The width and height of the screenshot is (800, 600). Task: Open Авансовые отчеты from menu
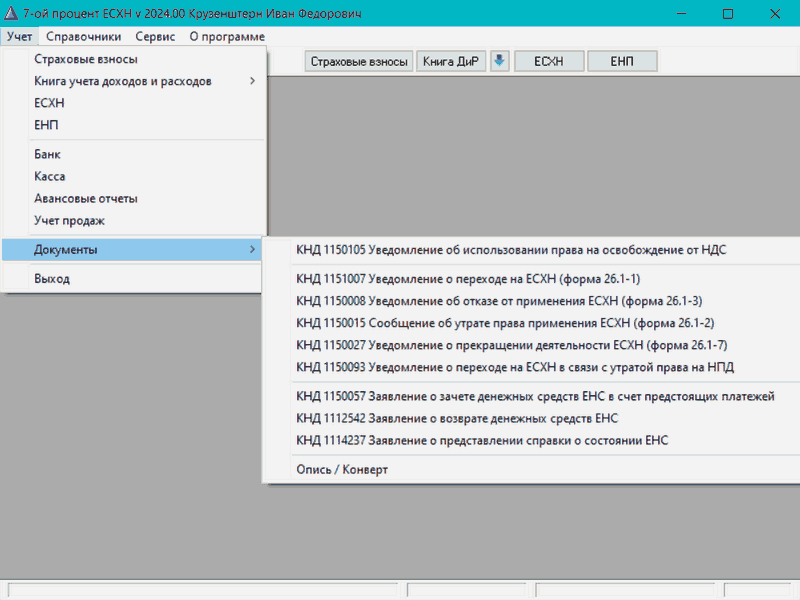tap(86, 198)
